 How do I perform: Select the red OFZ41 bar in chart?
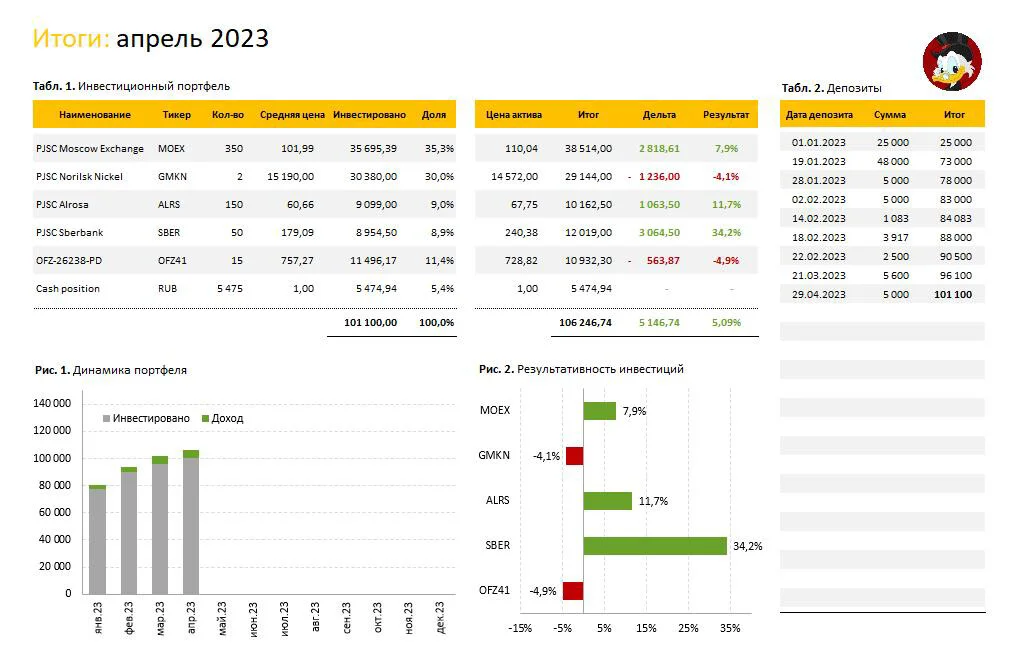pyautogui.click(x=573, y=591)
